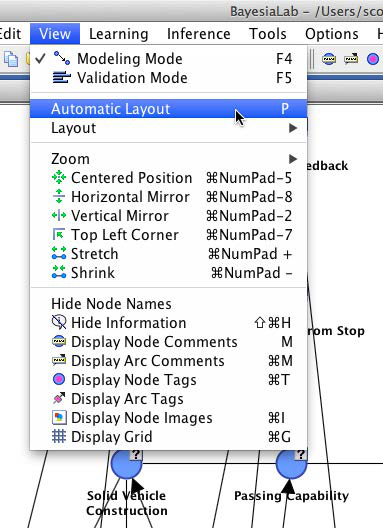This screenshot has height=528, width=383.
Task: Click the Display Arc Tags icon
Action: pos(59,399)
